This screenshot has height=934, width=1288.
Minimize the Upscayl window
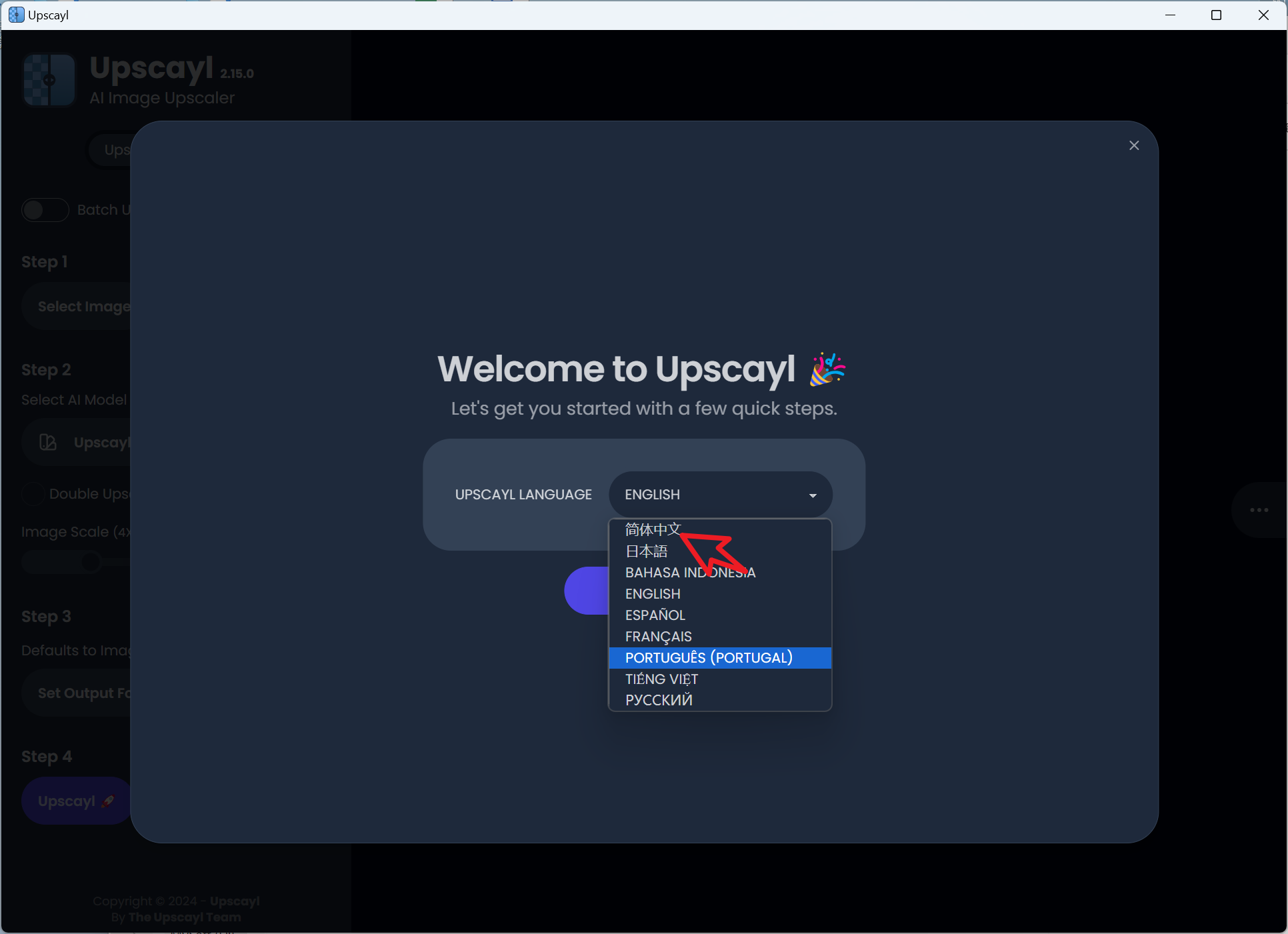[1170, 15]
